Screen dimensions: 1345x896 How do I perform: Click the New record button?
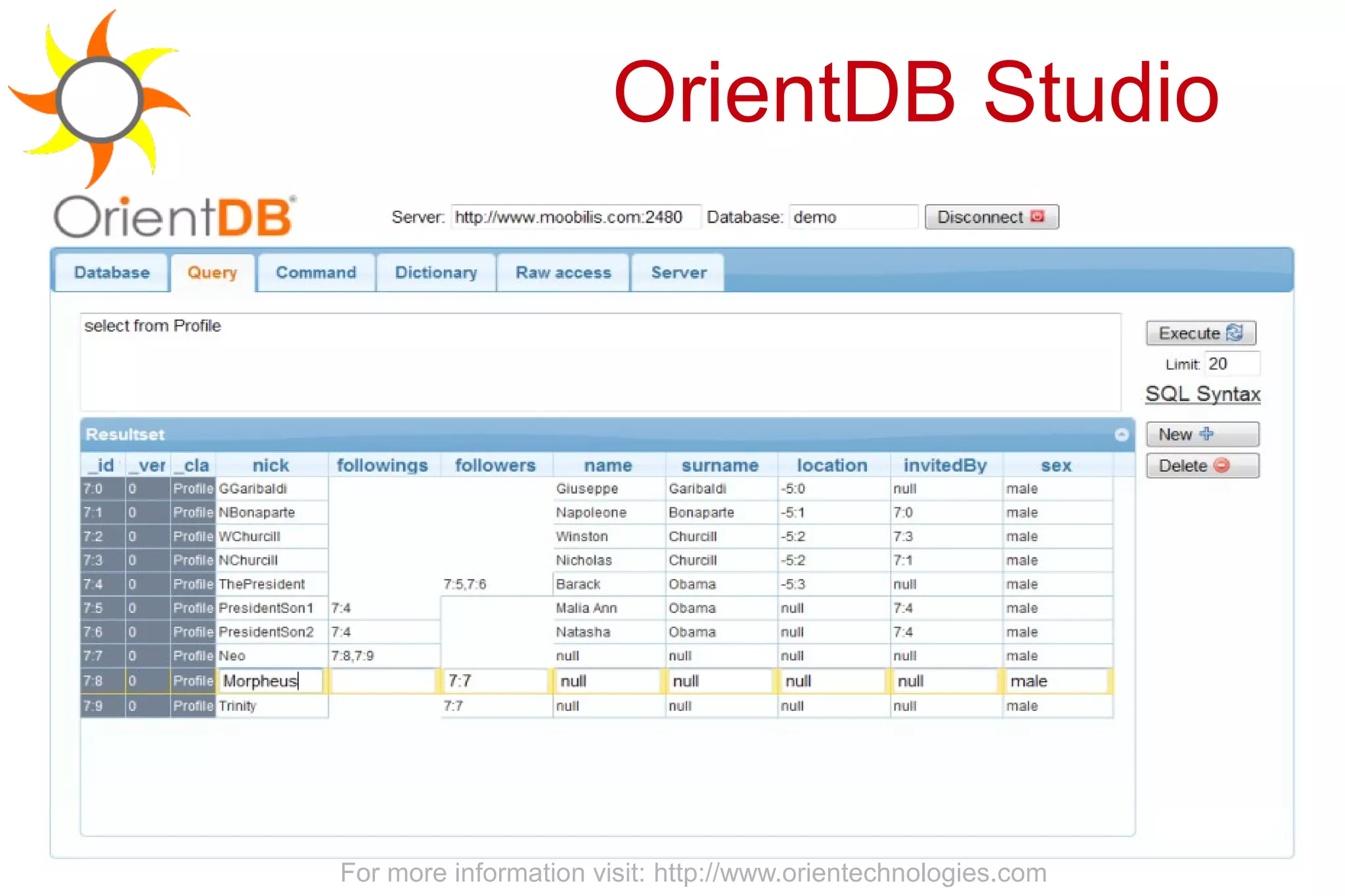(x=1202, y=435)
